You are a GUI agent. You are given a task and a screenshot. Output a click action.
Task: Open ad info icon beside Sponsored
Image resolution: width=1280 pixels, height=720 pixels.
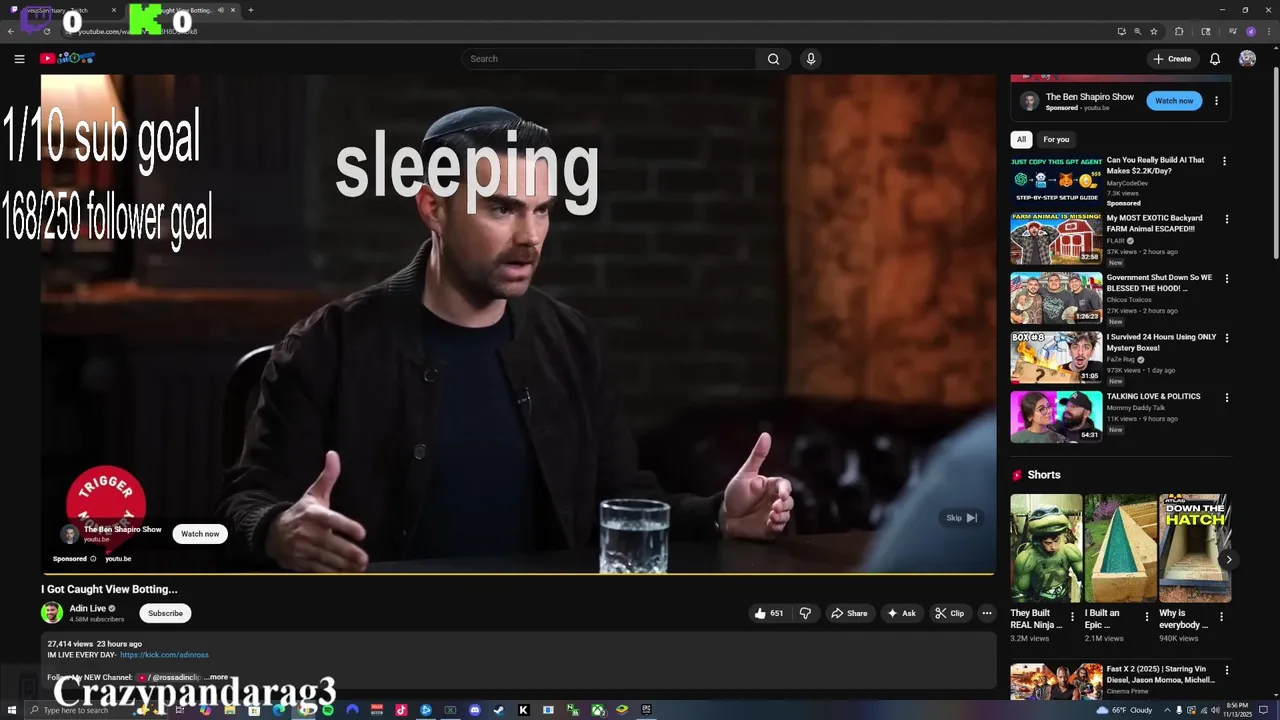93,559
